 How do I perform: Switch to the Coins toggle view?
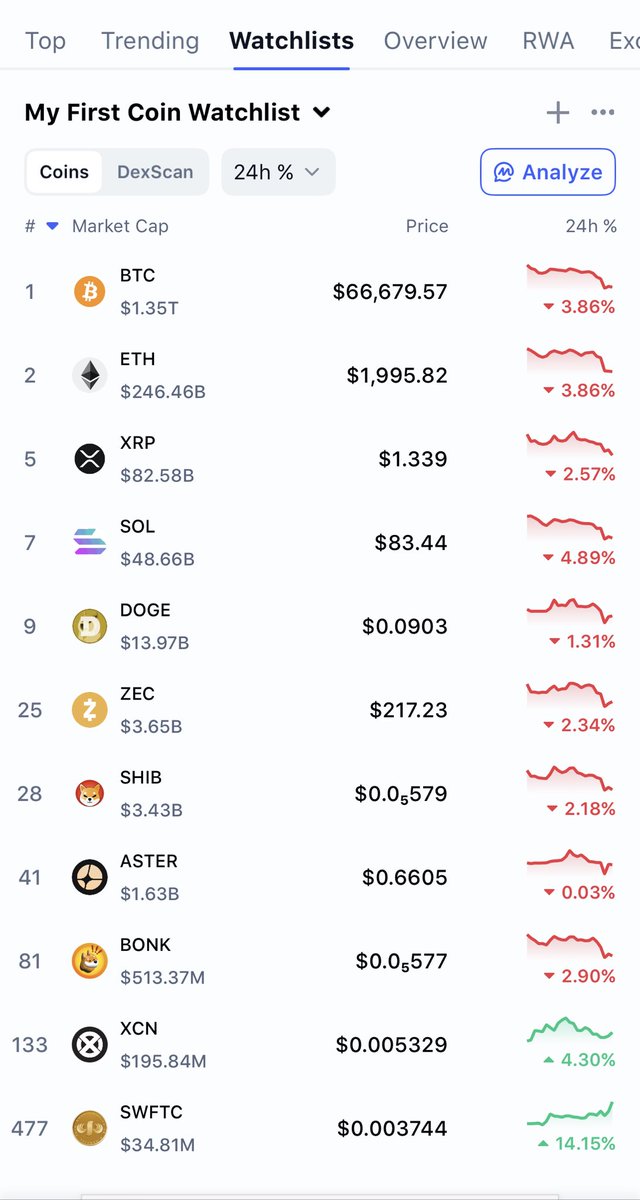(64, 172)
